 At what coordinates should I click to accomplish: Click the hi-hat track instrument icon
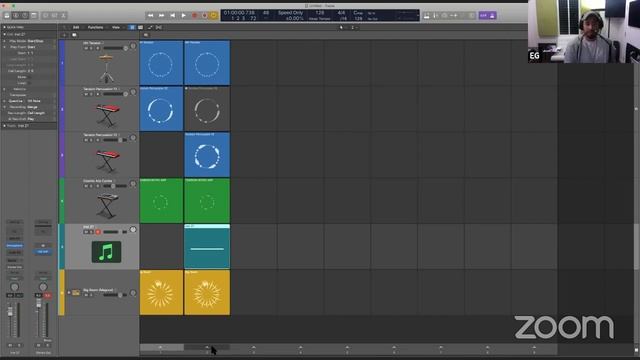coord(106,69)
